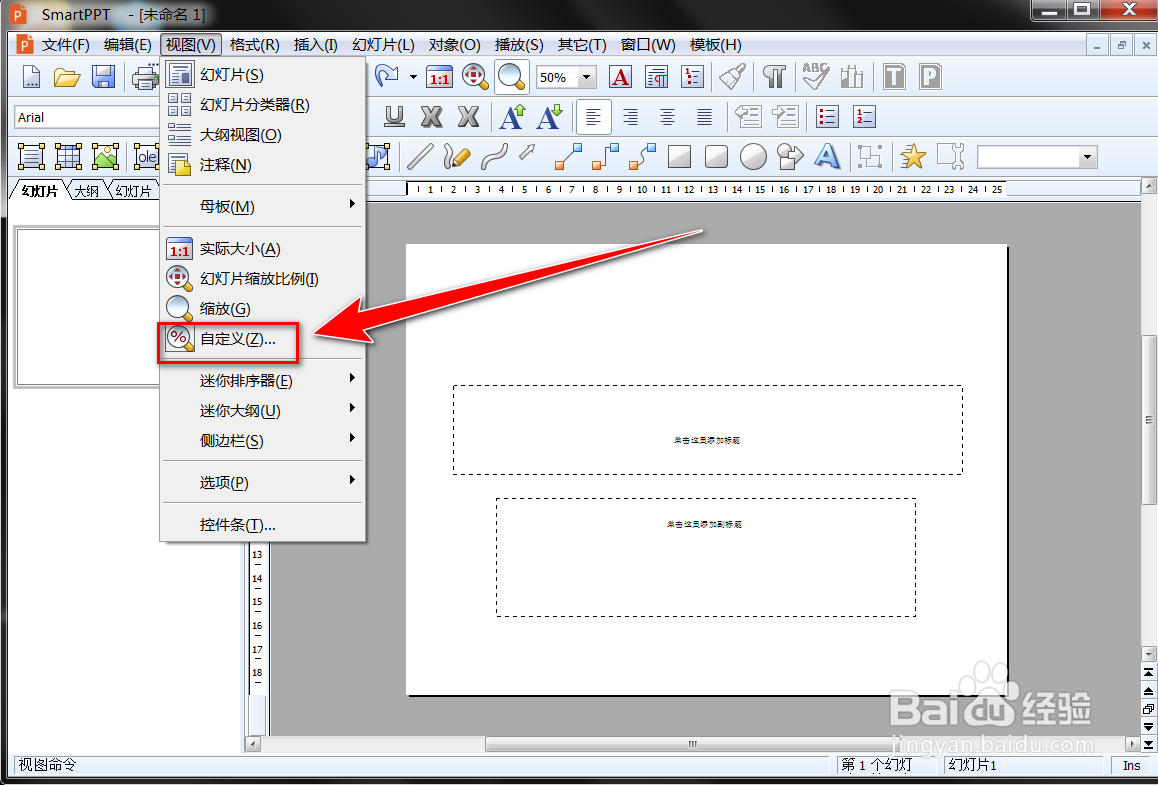This screenshot has width=1158, height=785.
Task: Click the ABC spell check icon
Action: tap(815, 76)
